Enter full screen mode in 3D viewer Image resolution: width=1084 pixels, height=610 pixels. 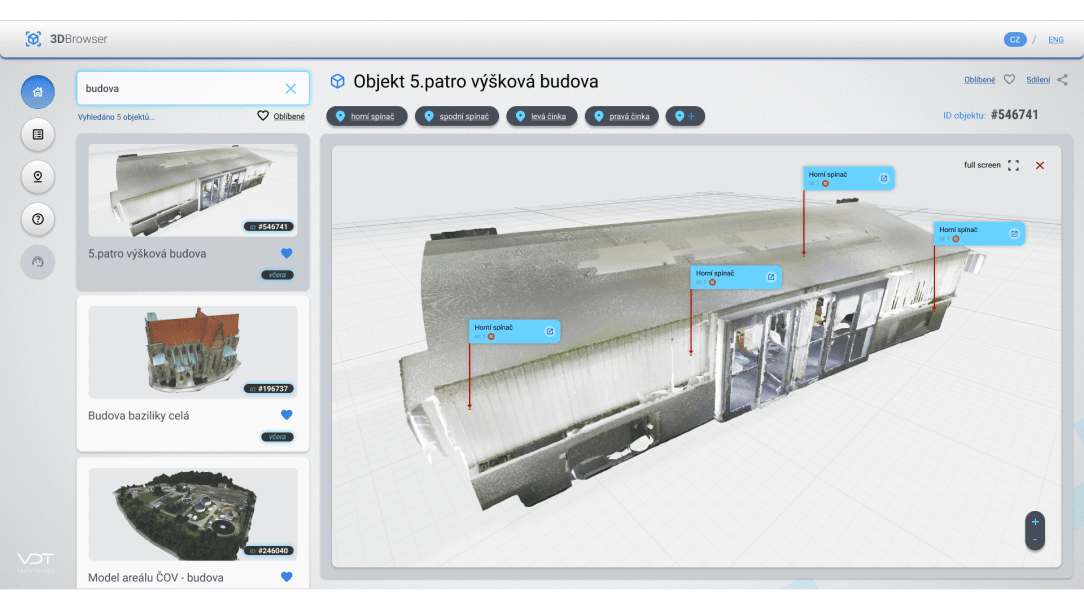[1013, 165]
